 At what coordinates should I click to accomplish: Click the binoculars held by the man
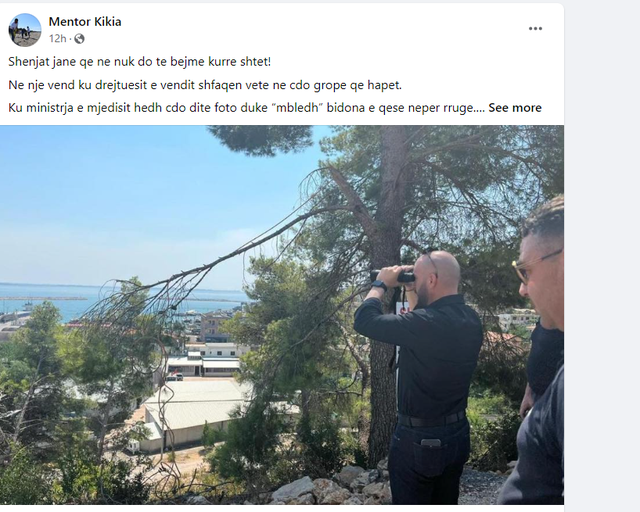394,276
